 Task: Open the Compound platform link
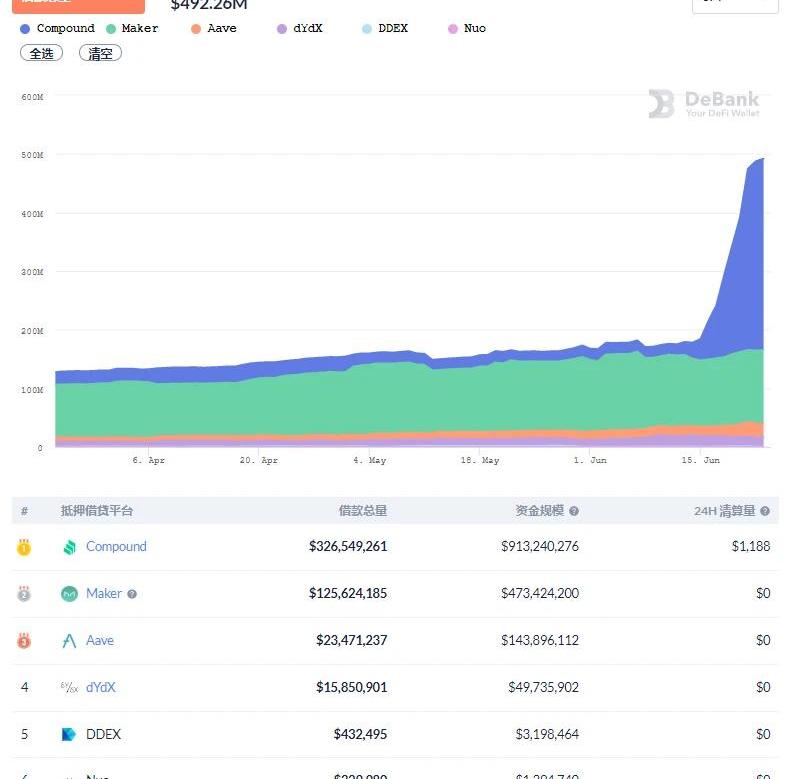pos(116,546)
